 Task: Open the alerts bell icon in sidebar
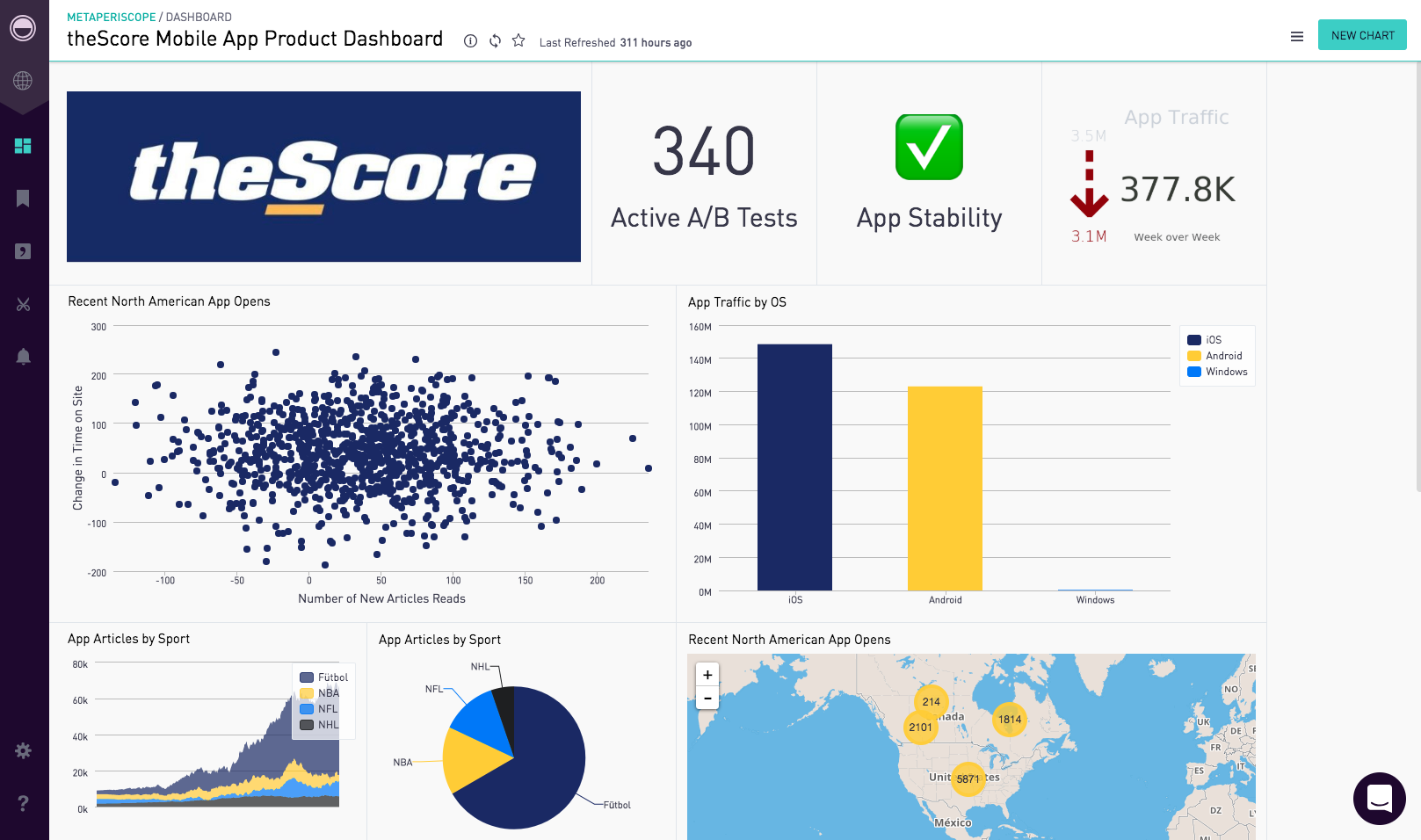coord(23,356)
